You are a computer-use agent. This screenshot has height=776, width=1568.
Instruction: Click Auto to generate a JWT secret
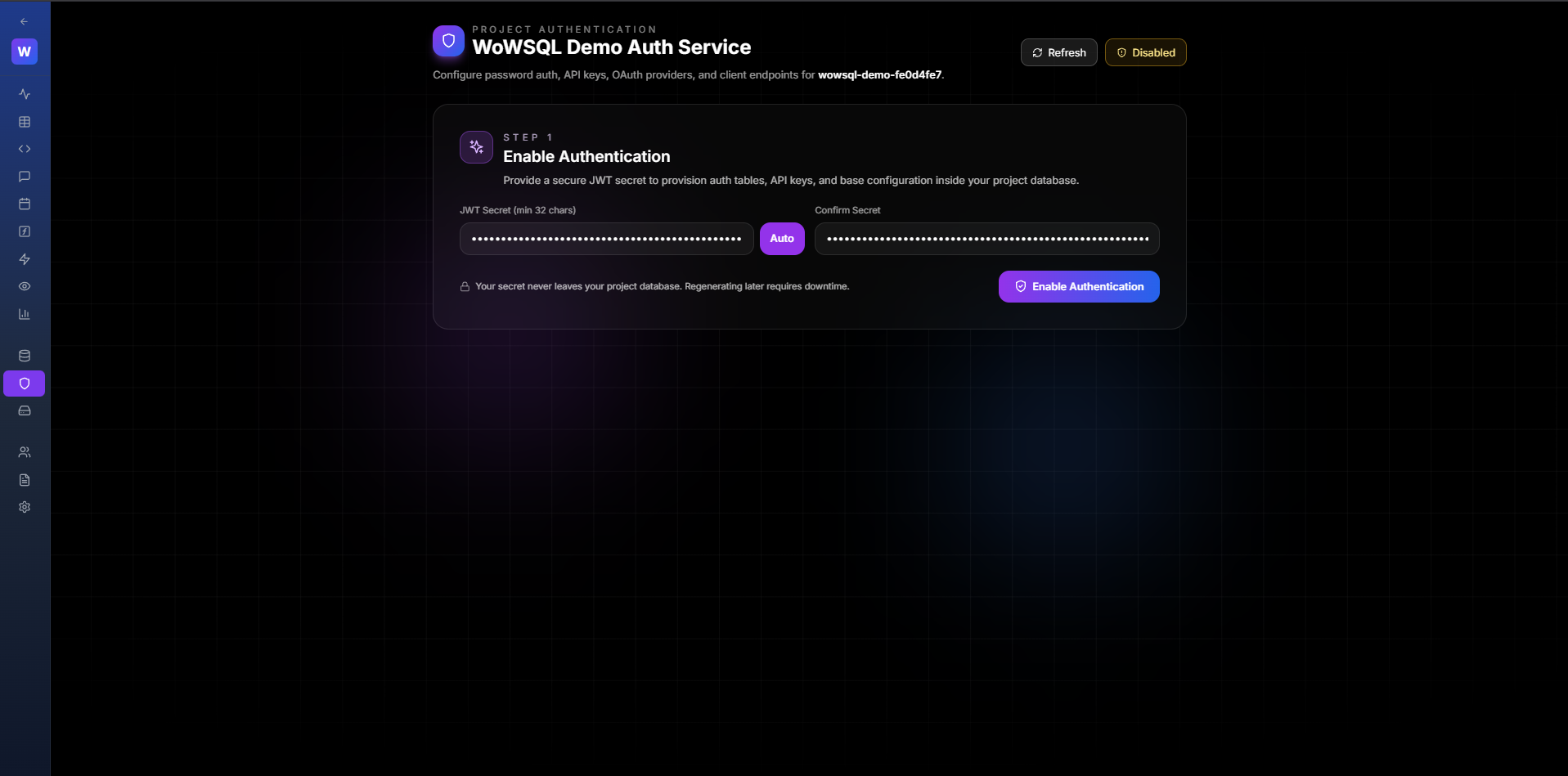click(x=781, y=238)
